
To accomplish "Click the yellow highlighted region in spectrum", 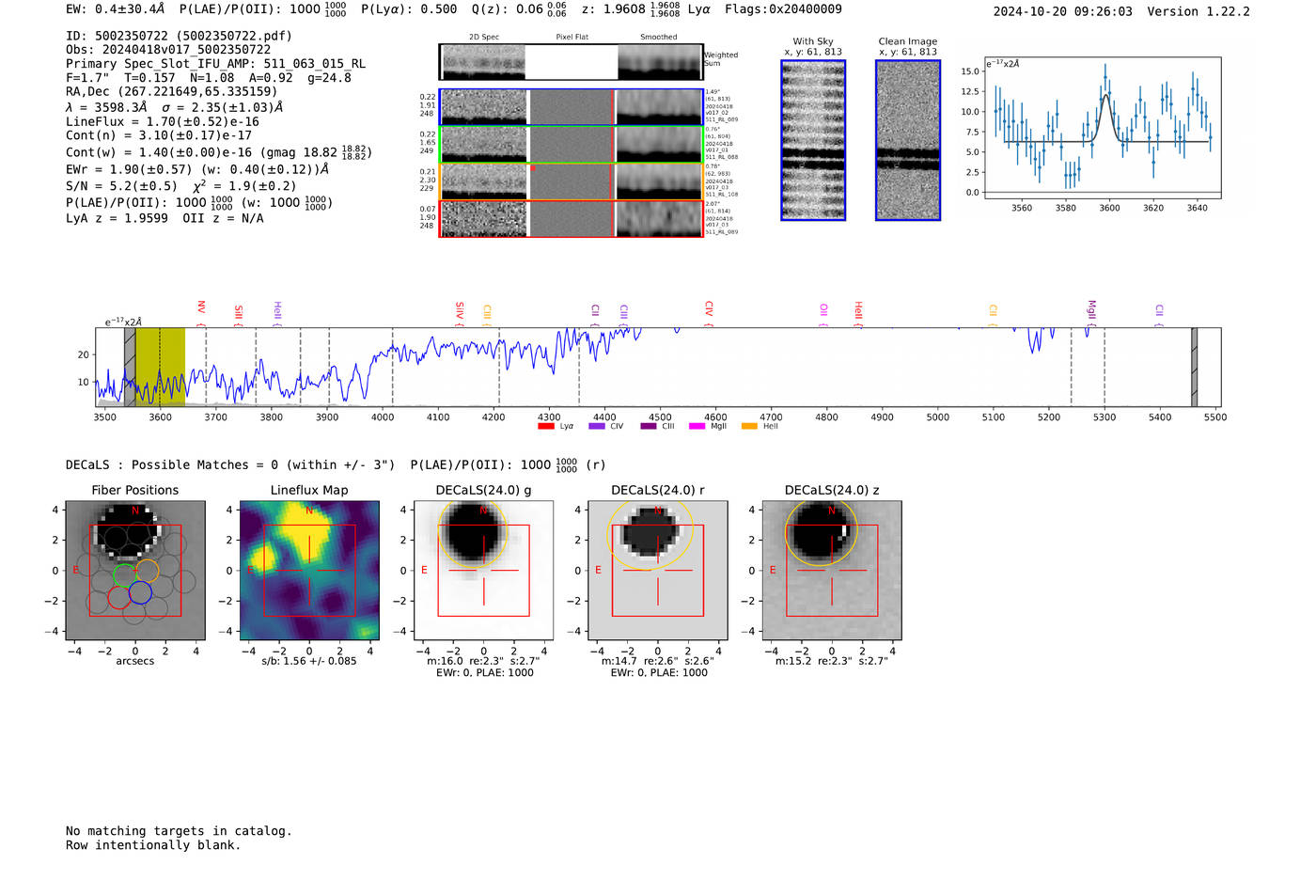I will pos(160,367).
